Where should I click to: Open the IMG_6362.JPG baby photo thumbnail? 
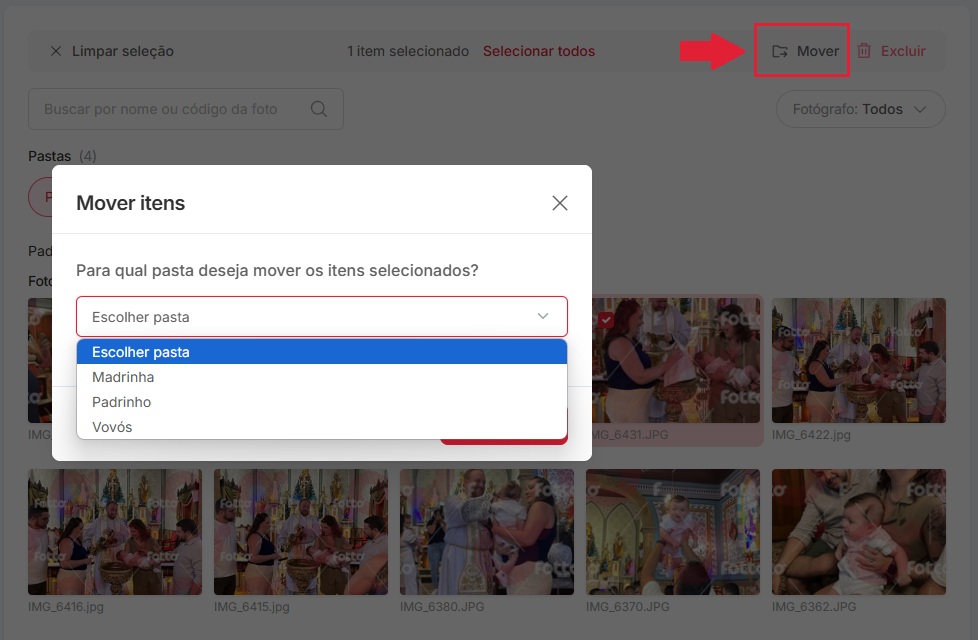click(x=858, y=531)
